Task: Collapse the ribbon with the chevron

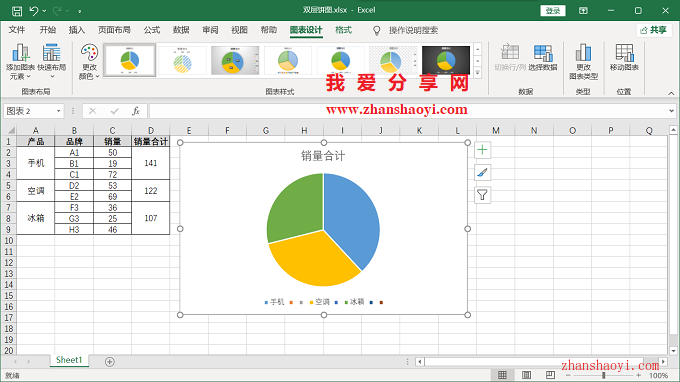Action: point(671,93)
